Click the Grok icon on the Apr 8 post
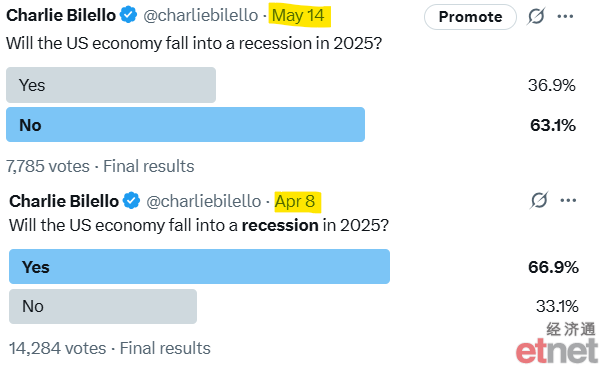 click(x=539, y=200)
